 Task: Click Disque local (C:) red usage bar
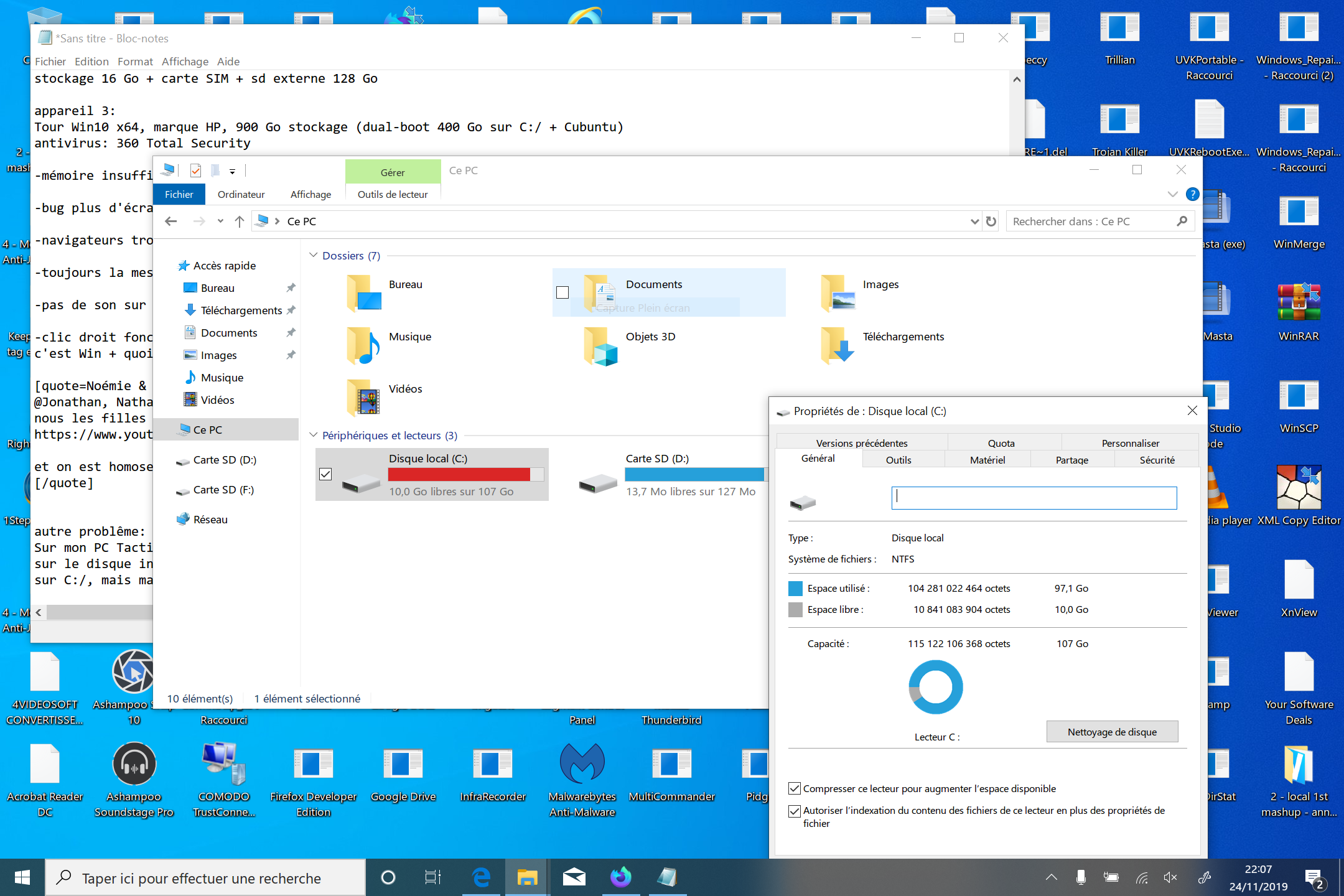pyautogui.click(x=465, y=475)
